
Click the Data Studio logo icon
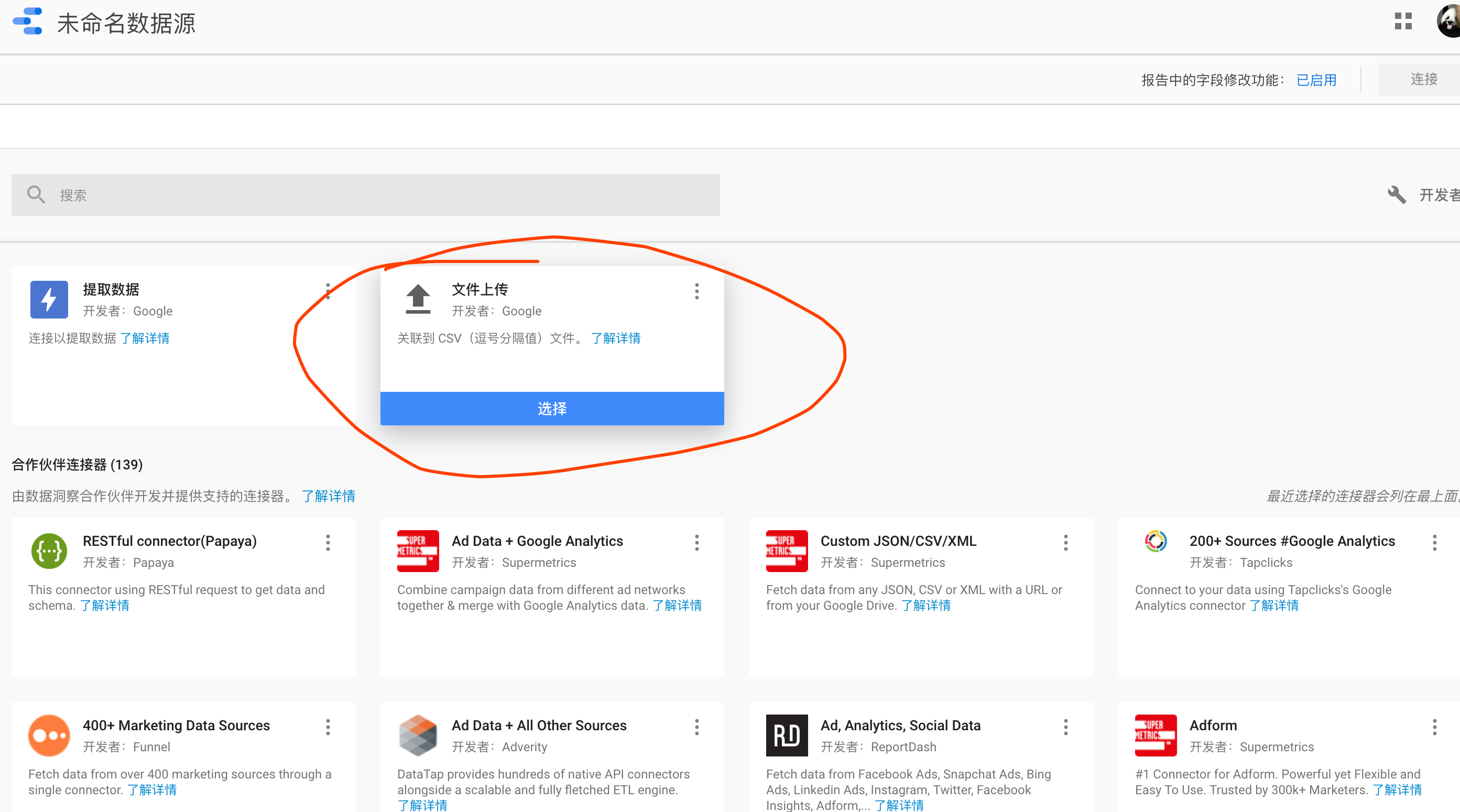pyautogui.click(x=27, y=23)
